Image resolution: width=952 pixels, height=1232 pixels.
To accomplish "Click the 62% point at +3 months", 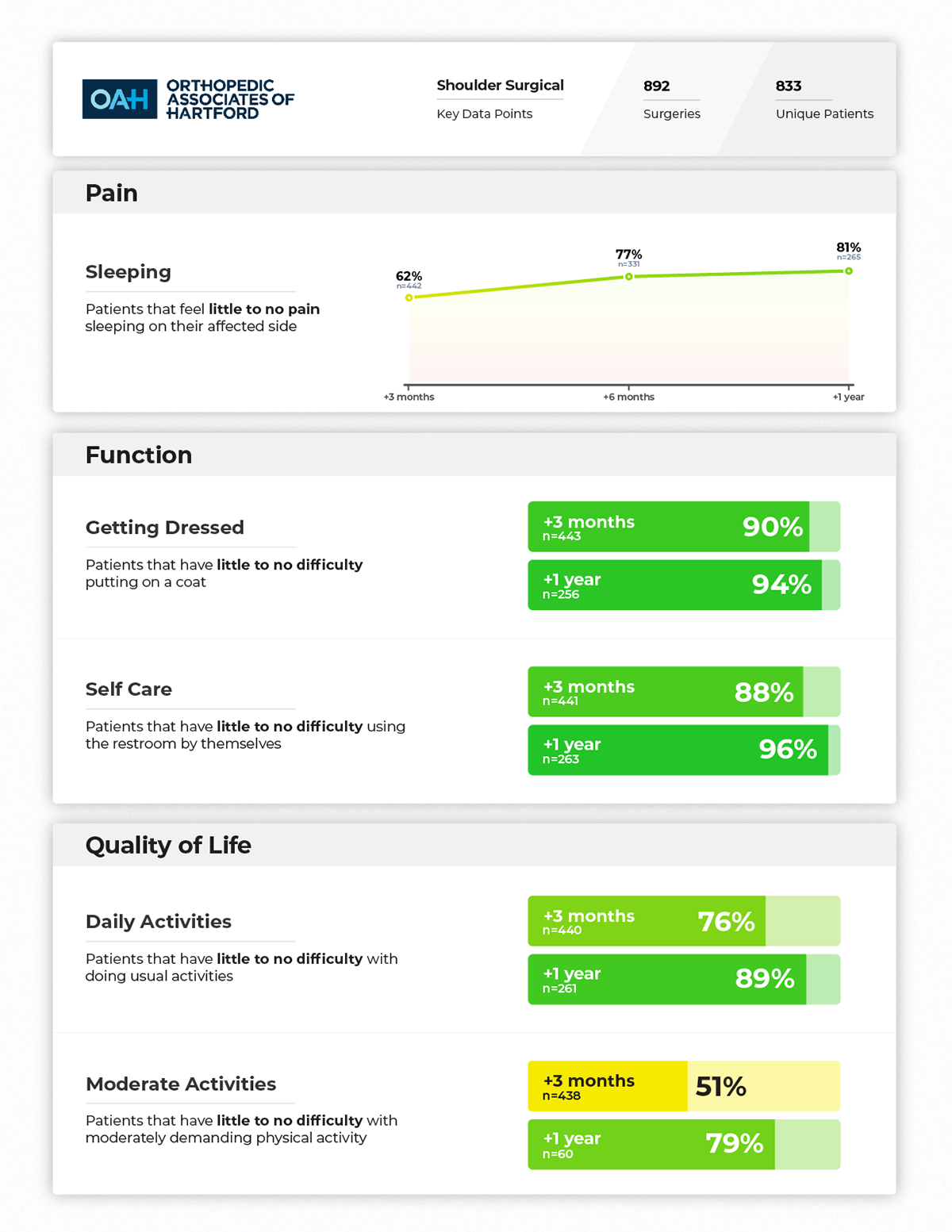I will coord(409,297).
